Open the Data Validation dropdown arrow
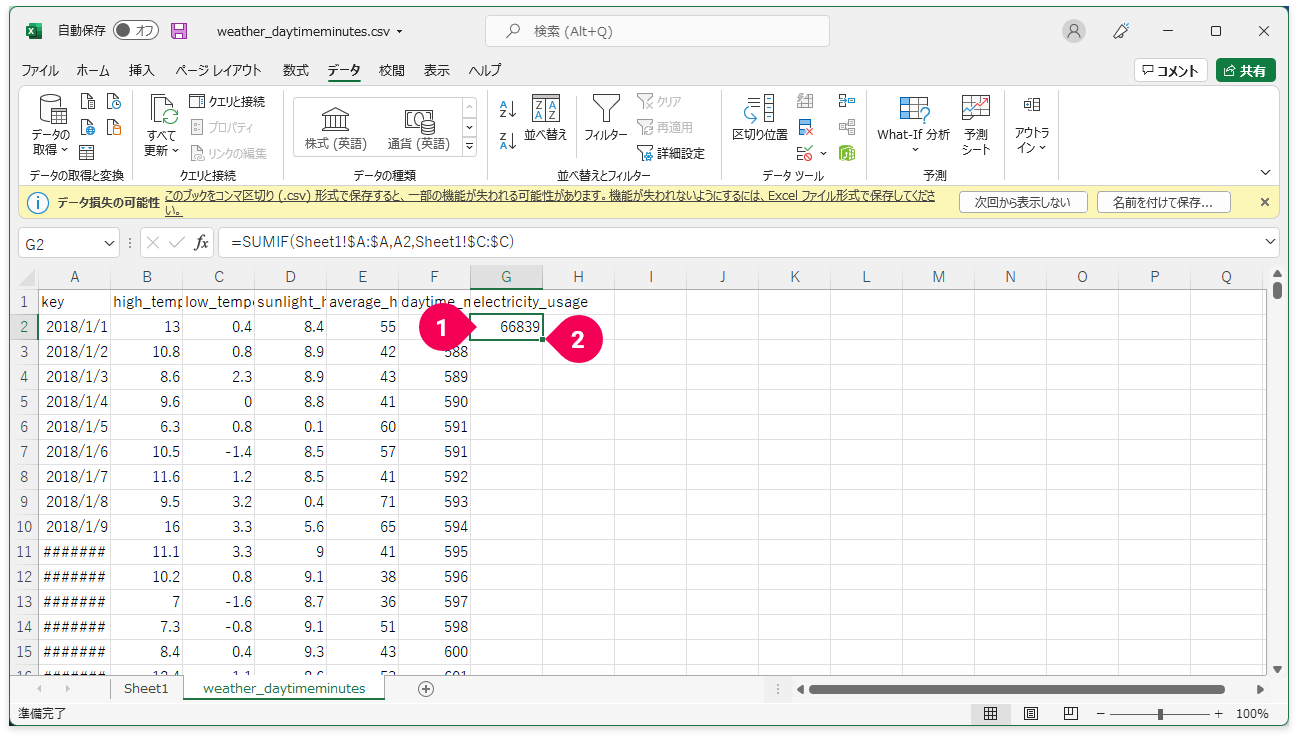 824,153
